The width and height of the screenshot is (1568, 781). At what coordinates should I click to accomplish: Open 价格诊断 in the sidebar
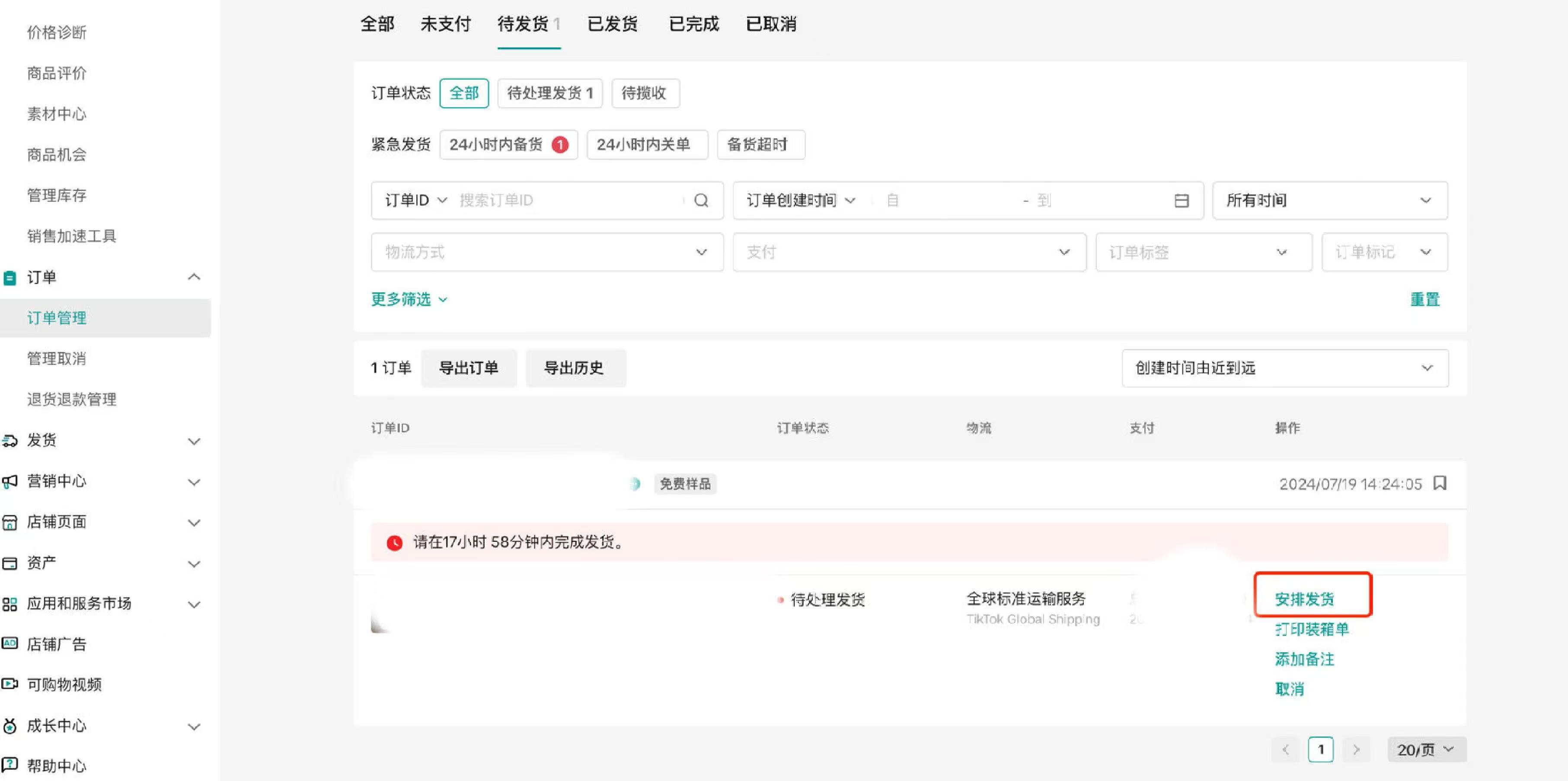coord(57,33)
